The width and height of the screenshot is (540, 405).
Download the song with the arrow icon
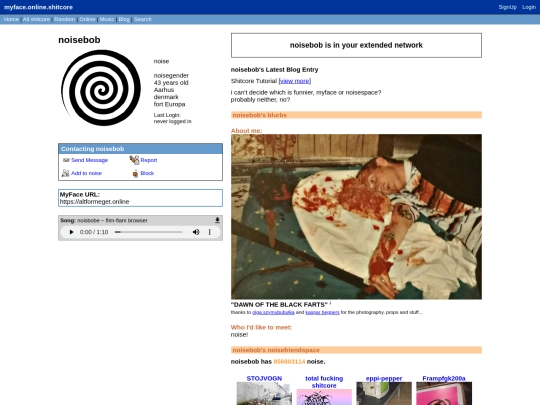pyautogui.click(x=217, y=220)
